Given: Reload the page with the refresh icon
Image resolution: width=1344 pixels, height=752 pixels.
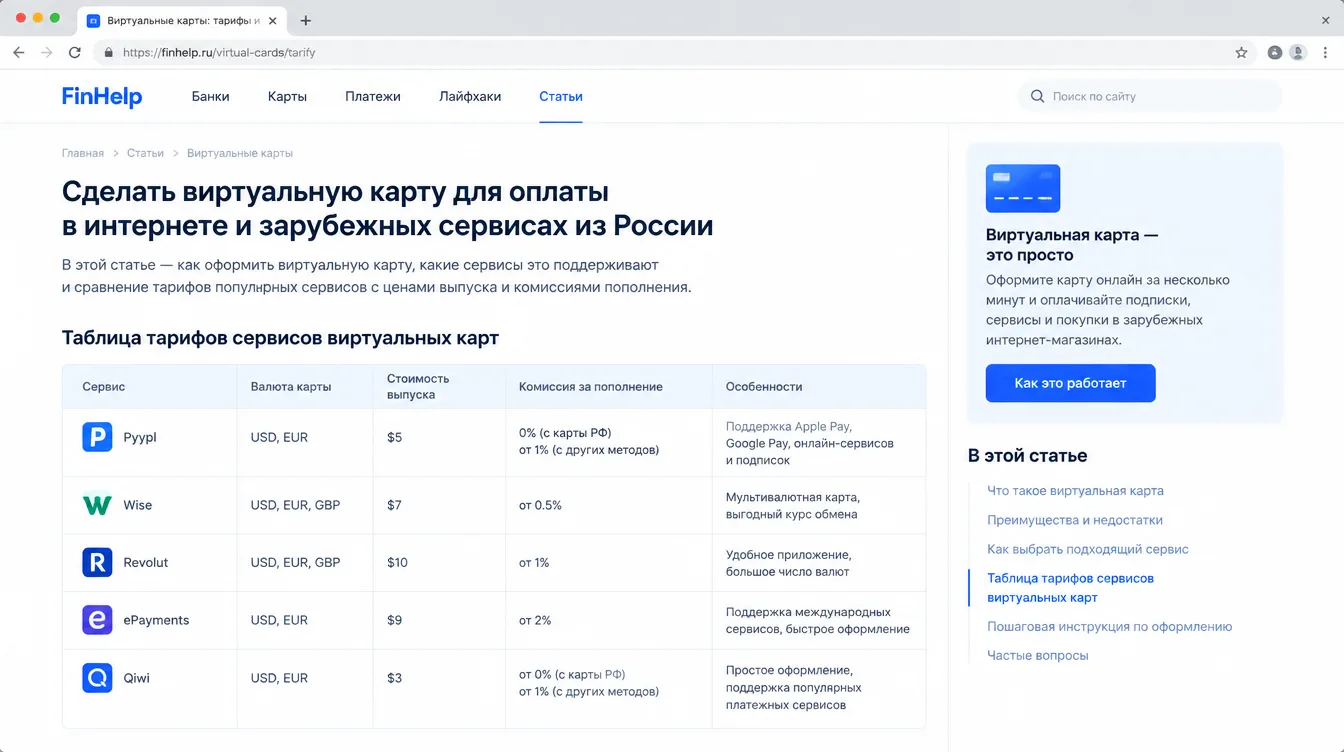Looking at the screenshot, I should point(74,52).
